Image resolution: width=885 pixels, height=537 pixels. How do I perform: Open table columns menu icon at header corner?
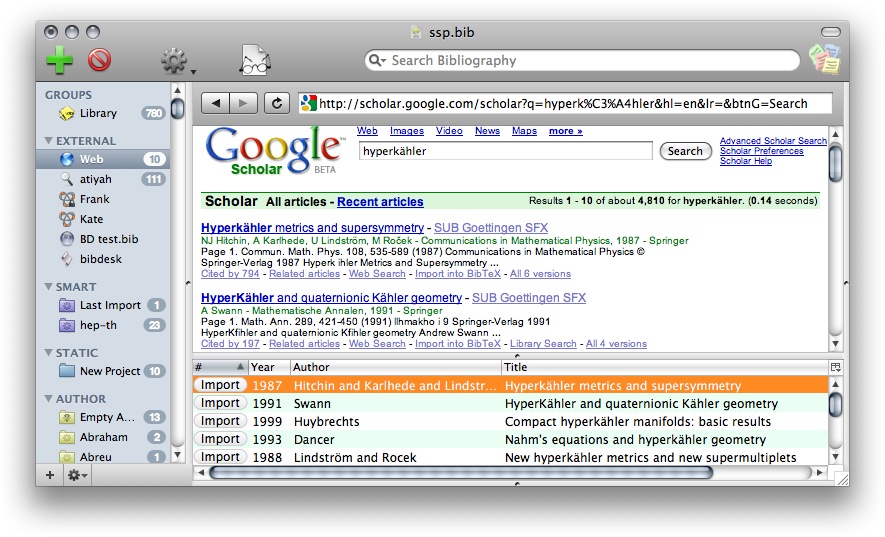pos(835,367)
